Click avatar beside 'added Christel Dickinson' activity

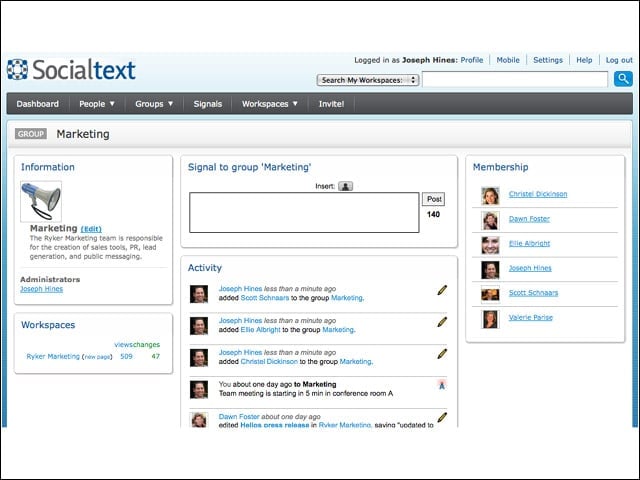(199, 358)
